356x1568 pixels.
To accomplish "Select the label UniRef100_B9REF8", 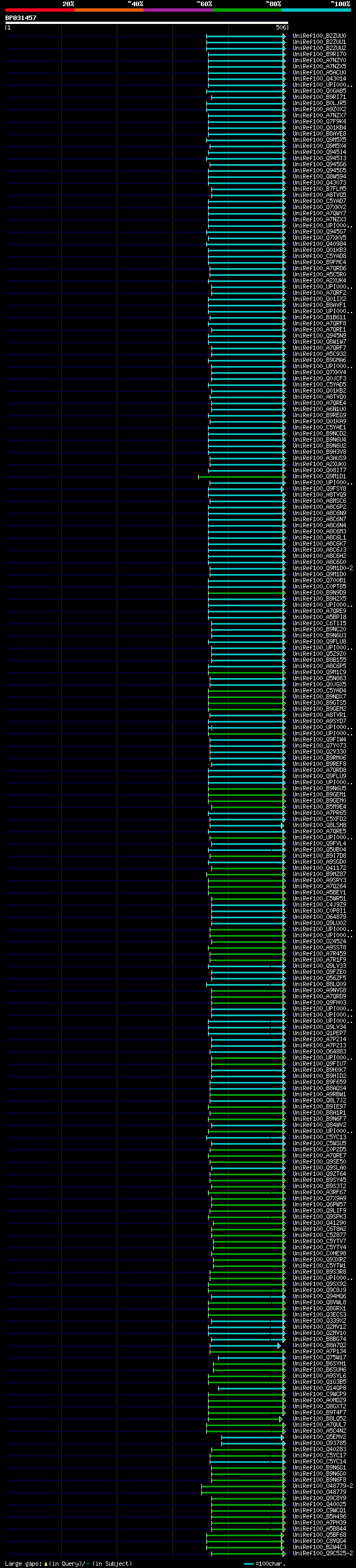I will pyautogui.click(x=319, y=764).
